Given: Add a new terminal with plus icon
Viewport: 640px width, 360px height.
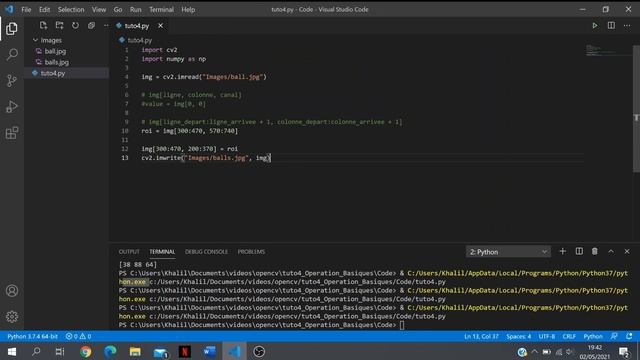Looking at the screenshot, I should tap(562, 251).
